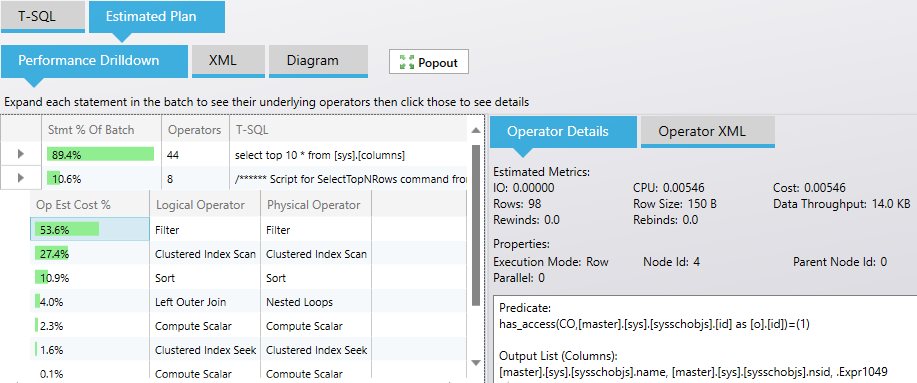Image resolution: width=917 pixels, height=383 pixels.
Task: Select the Sort logical operator row
Action: point(249,278)
